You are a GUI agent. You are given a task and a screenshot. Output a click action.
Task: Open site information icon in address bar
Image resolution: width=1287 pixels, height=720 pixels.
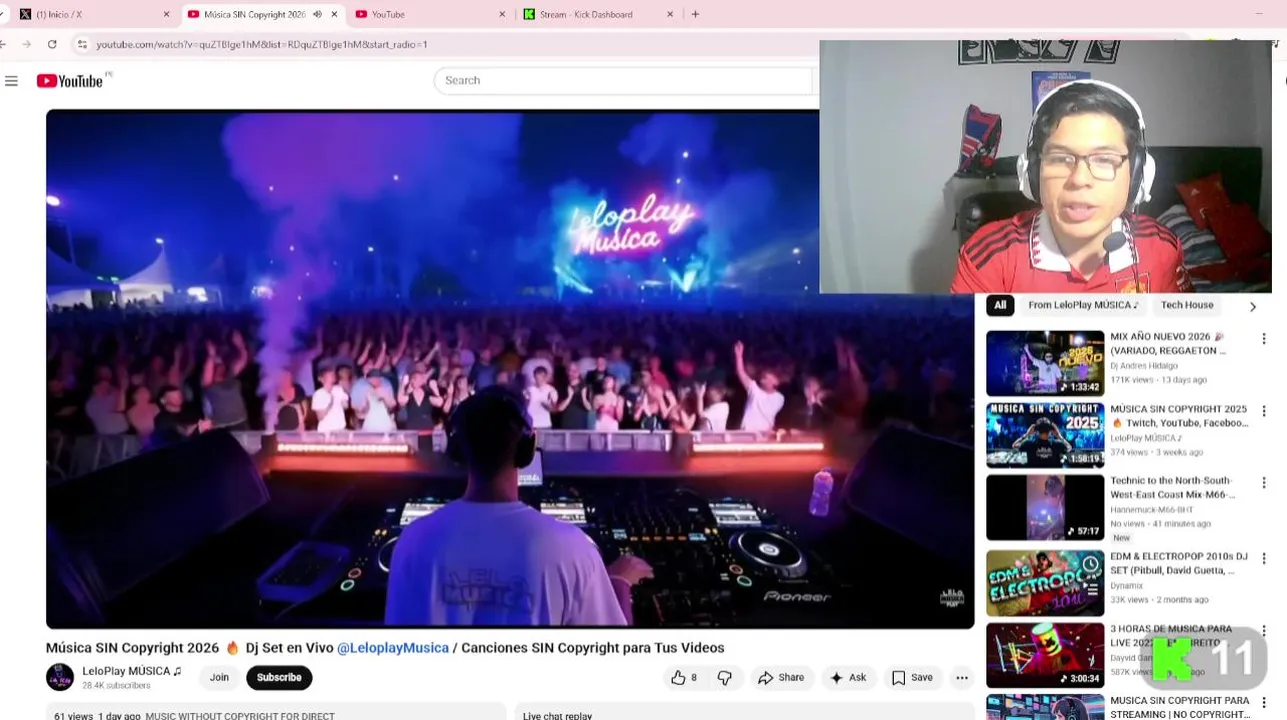point(82,44)
